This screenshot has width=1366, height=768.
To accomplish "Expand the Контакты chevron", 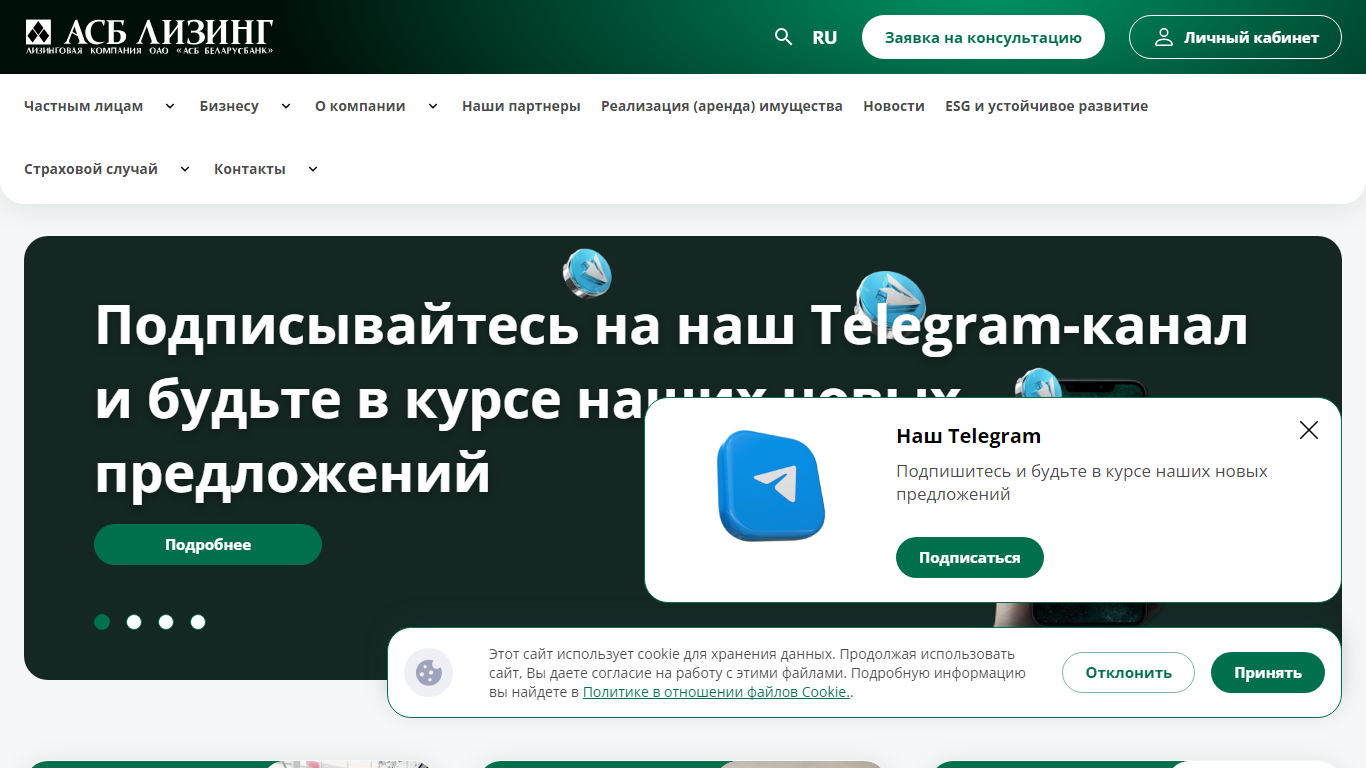I will click(313, 169).
